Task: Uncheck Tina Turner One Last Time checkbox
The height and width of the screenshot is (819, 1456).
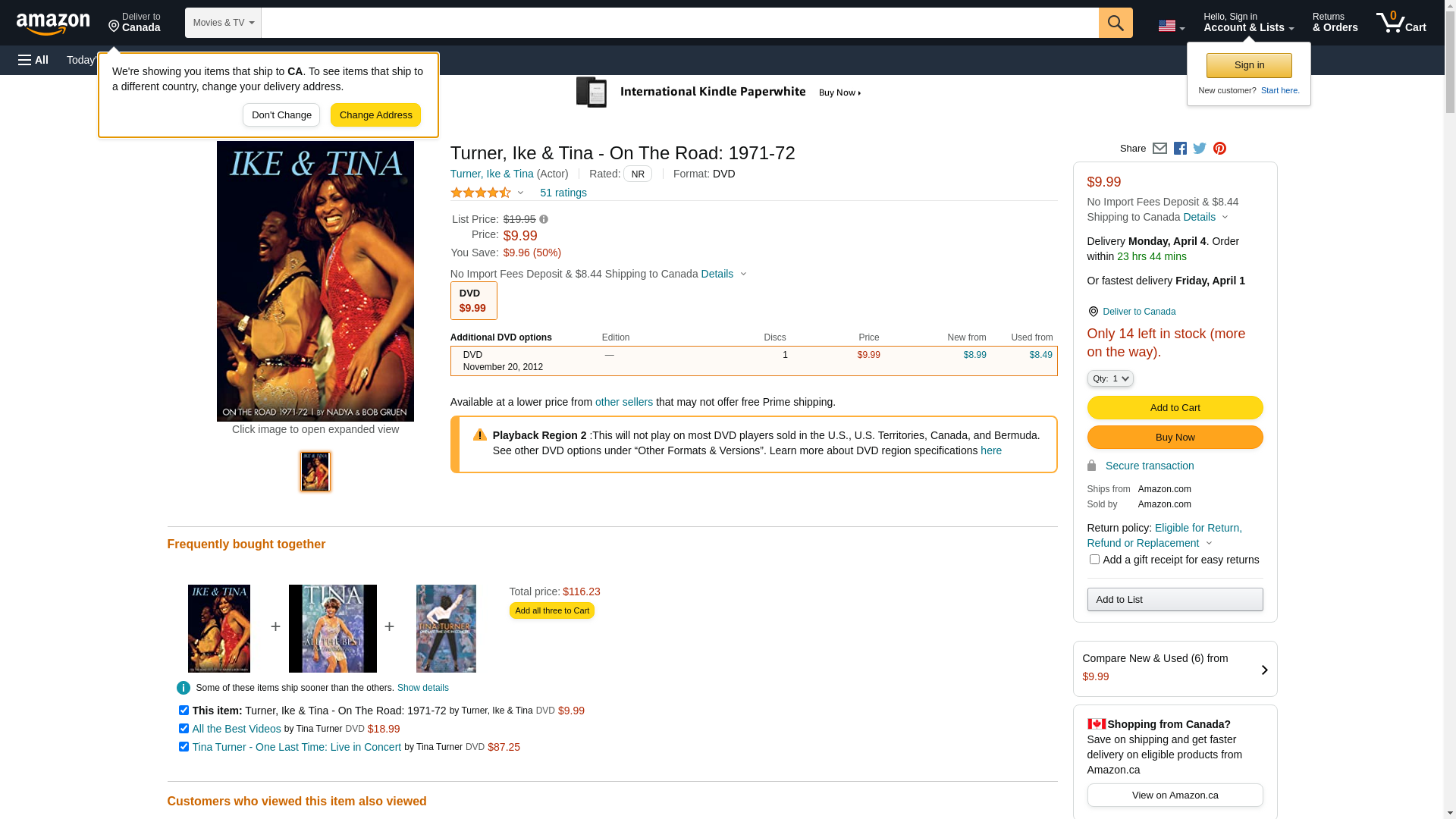Action: tap(184, 747)
